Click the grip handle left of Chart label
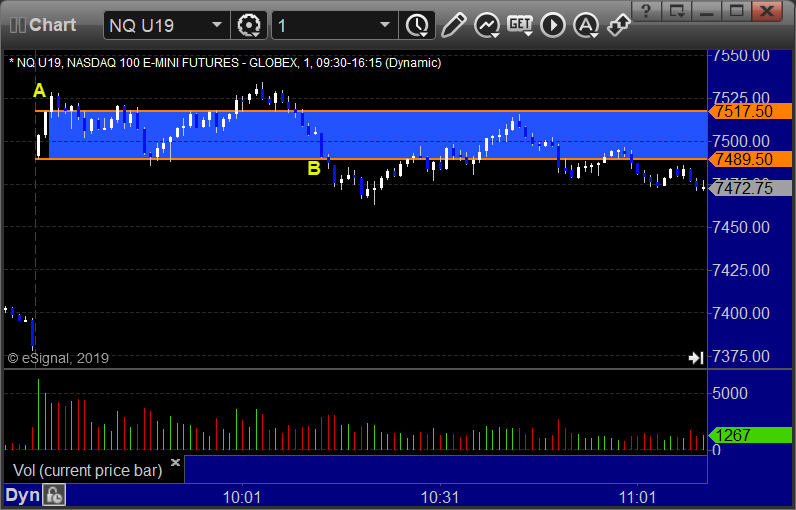This screenshot has width=796, height=510. (x=18, y=25)
